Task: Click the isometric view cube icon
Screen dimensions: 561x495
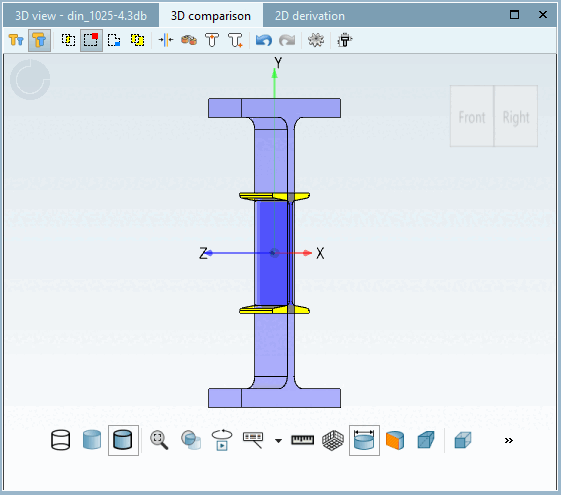Action: point(463,440)
